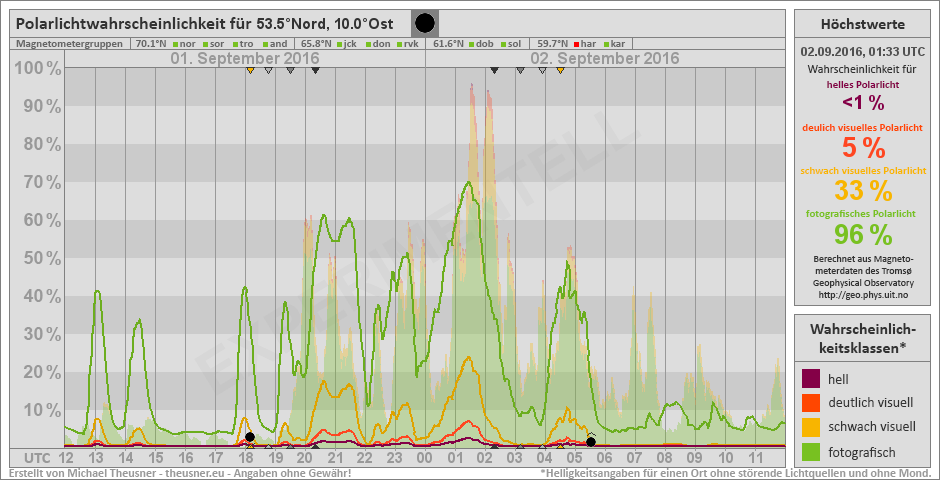Viewport: 940px width, 480px height.
Task: Click the green 'kar' magnetometer status square
Action: 606,44
